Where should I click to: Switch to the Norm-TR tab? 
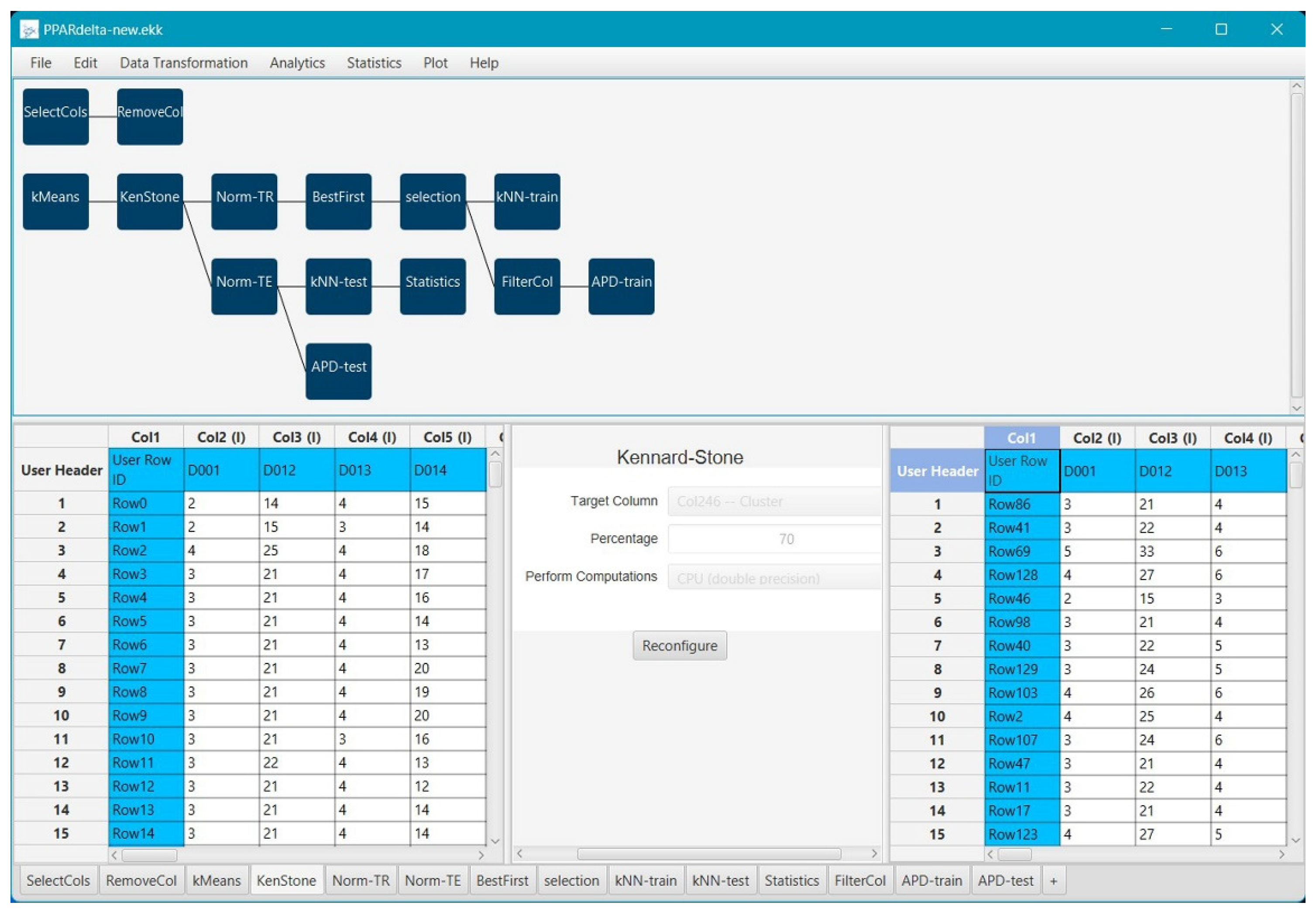coord(361,880)
